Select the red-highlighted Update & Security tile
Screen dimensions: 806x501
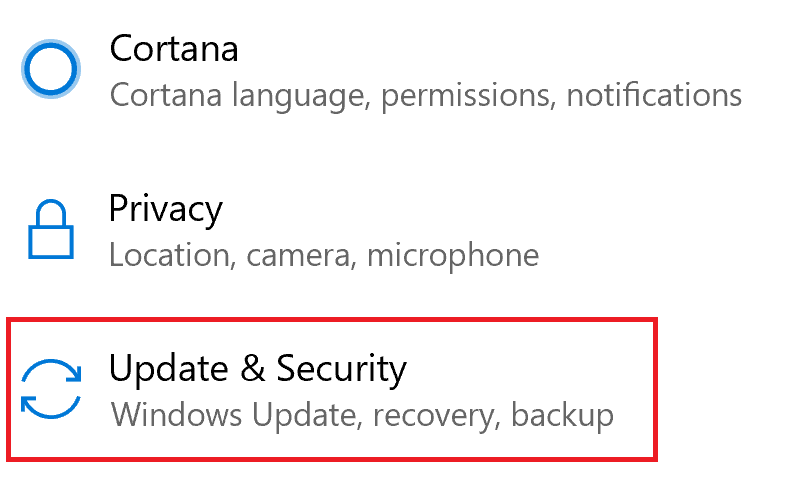332,389
